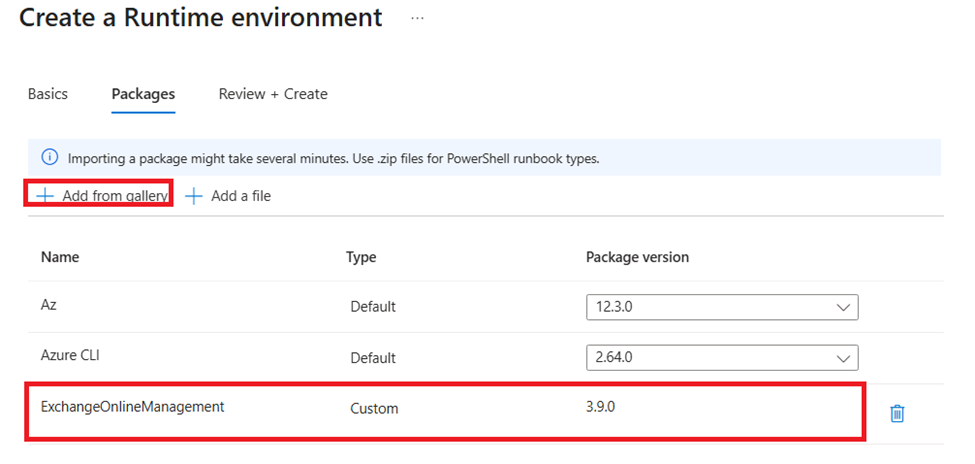Click the Package version column header
Image resolution: width=975 pixels, height=464 pixels.
click(637, 257)
